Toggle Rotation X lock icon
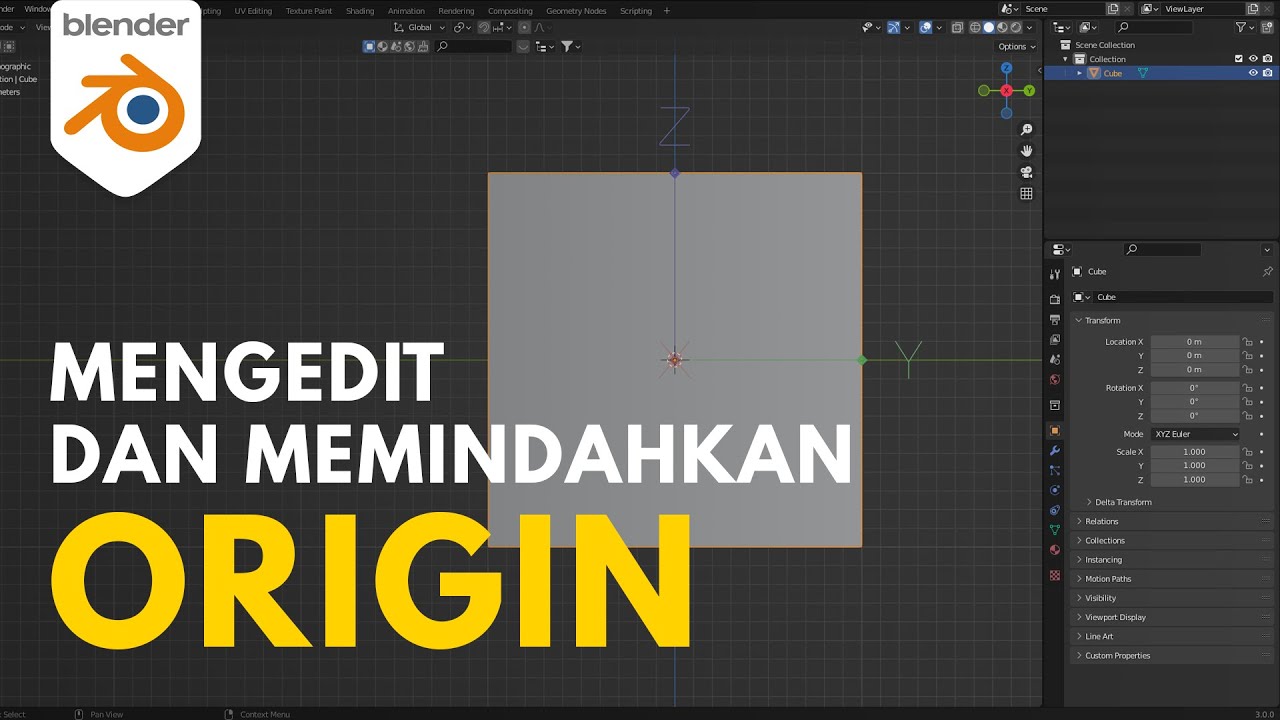This screenshot has width=1280, height=720. point(1247,388)
